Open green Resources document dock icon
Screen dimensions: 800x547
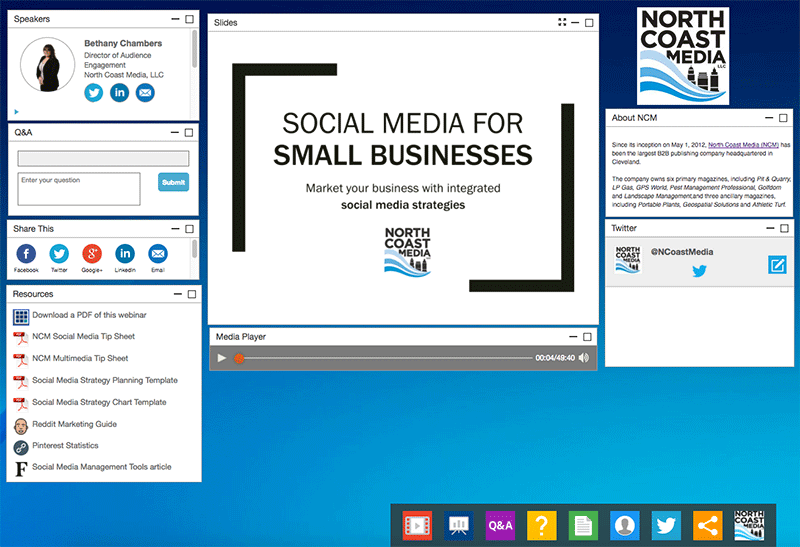[x=583, y=525]
